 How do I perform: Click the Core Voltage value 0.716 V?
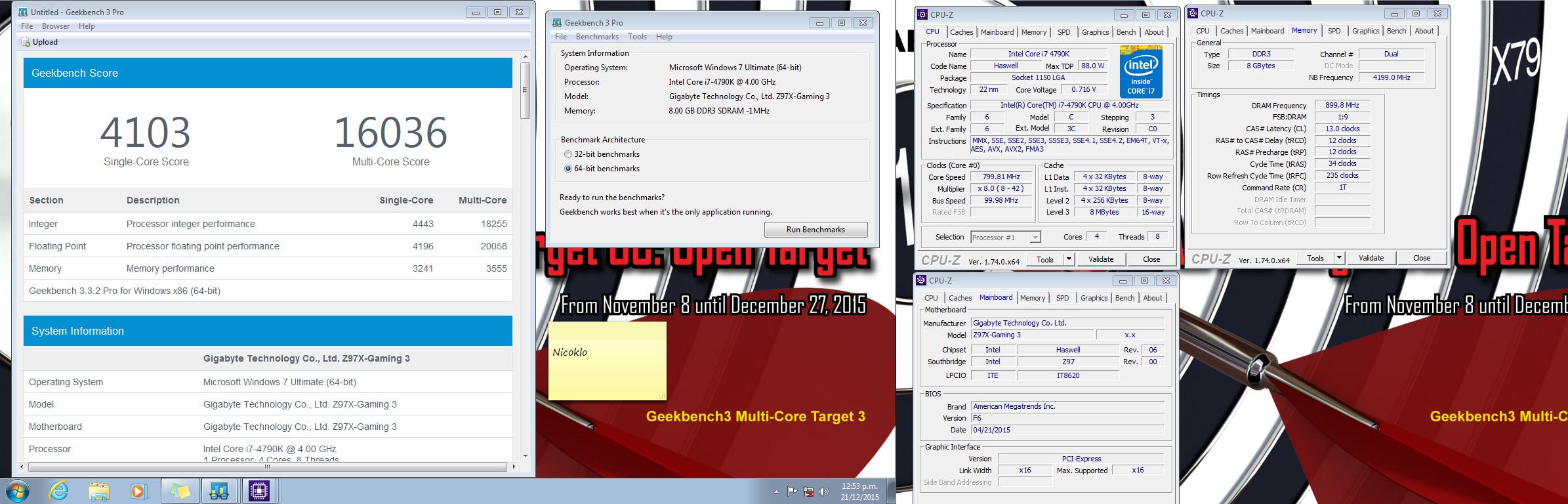[x=1084, y=90]
